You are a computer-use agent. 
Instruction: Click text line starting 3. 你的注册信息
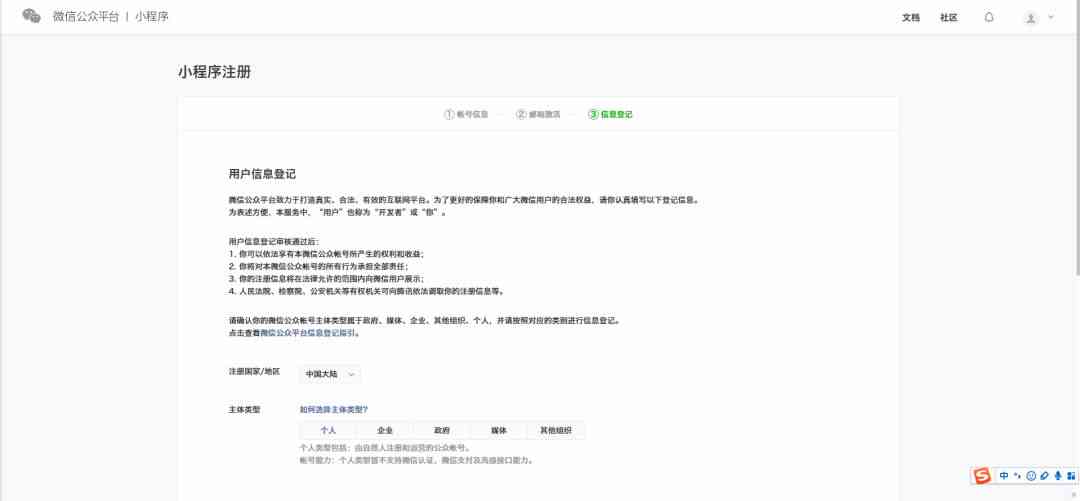326,278
